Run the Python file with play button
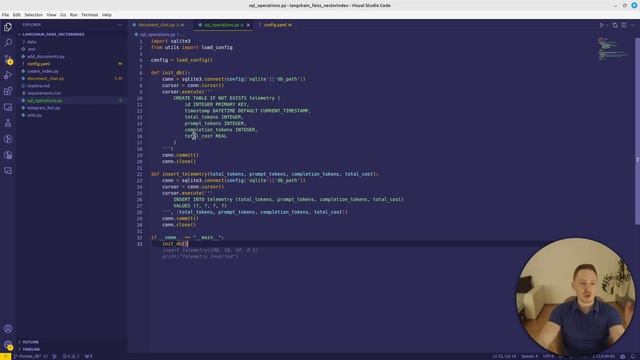The image size is (640, 360). tap(601, 25)
